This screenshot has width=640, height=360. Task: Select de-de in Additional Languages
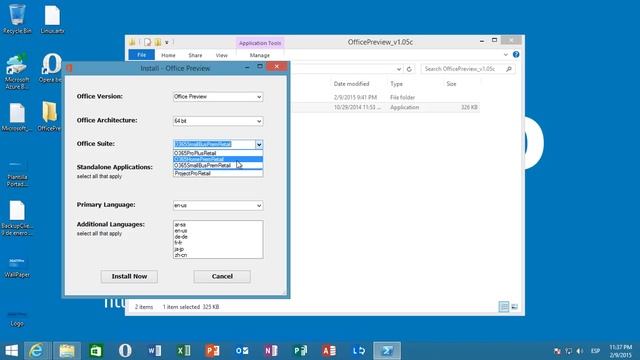pyautogui.click(x=181, y=237)
